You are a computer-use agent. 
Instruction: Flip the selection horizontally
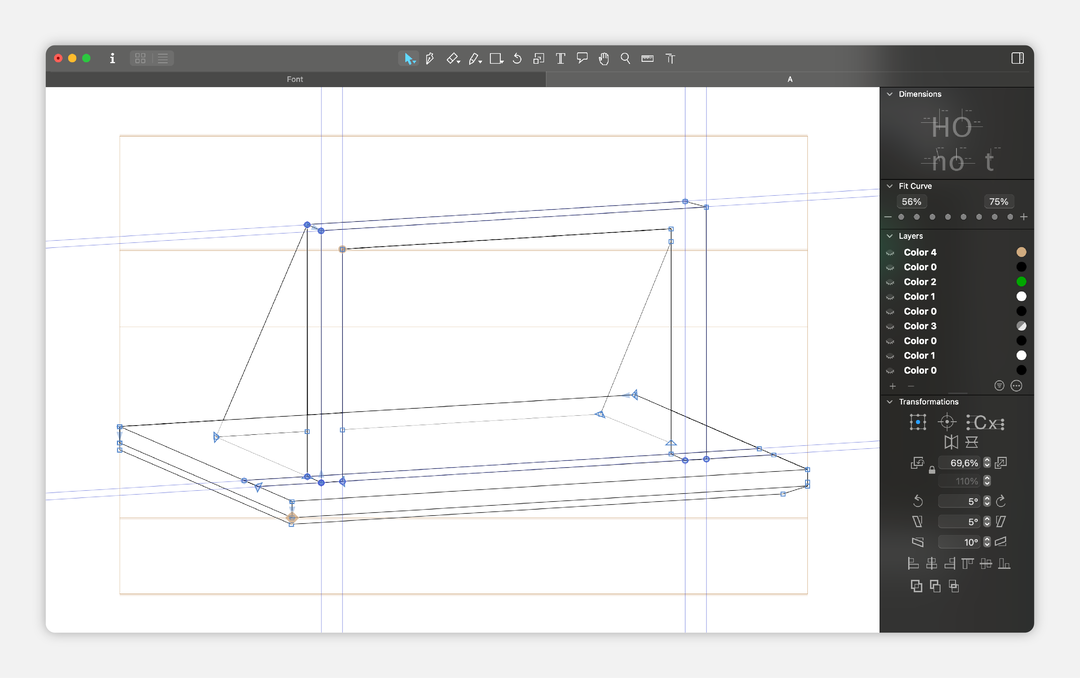tap(951, 442)
